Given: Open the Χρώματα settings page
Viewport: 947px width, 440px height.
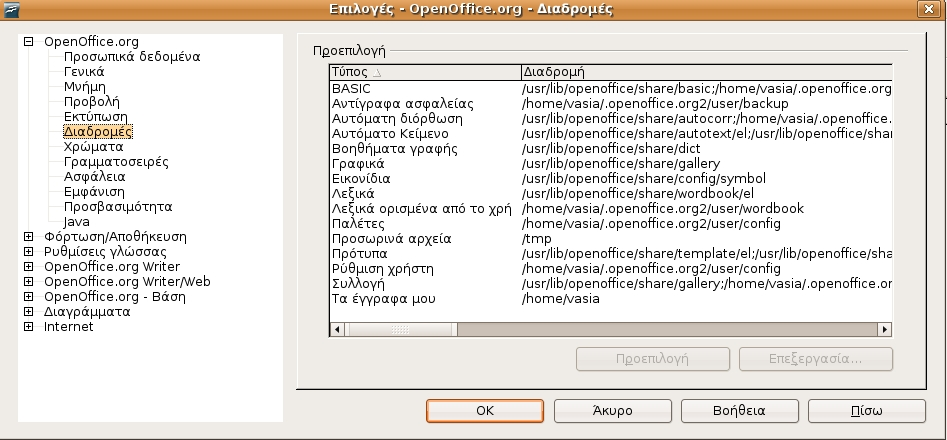Looking at the screenshot, I should tap(93, 147).
